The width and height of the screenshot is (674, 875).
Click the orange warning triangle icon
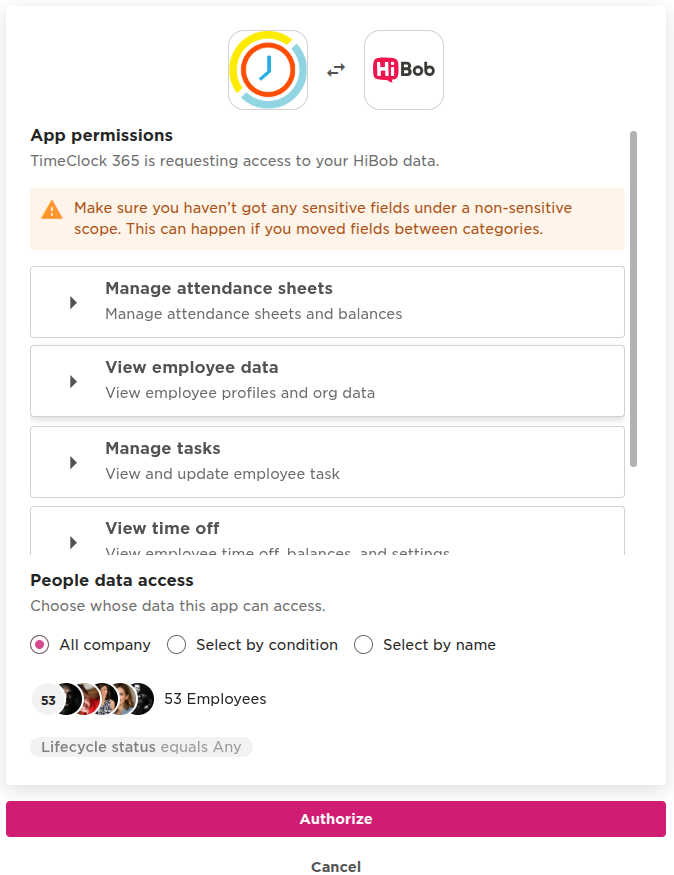click(52, 210)
